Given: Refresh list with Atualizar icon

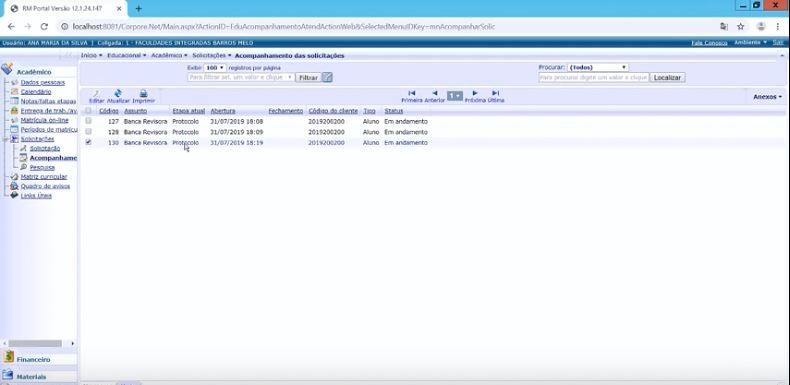Looking at the screenshot, I should click(x=118, y=93).
